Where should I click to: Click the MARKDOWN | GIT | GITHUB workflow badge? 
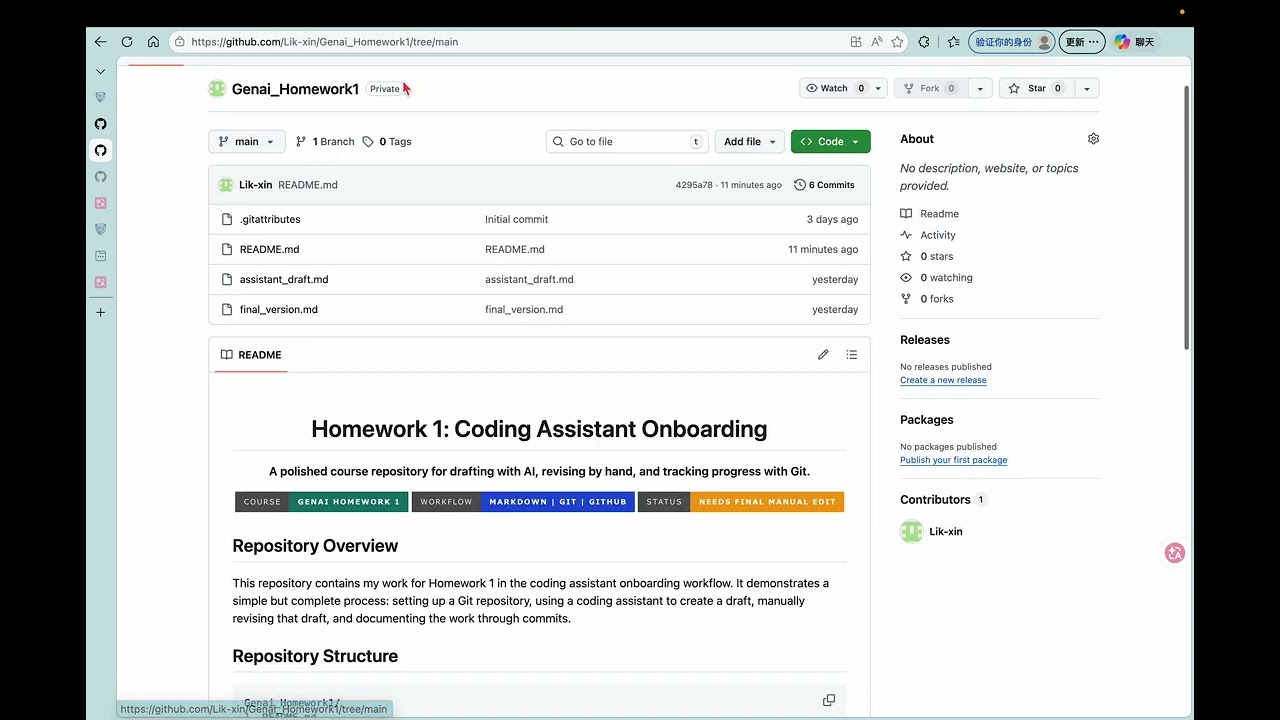[523, 502]
